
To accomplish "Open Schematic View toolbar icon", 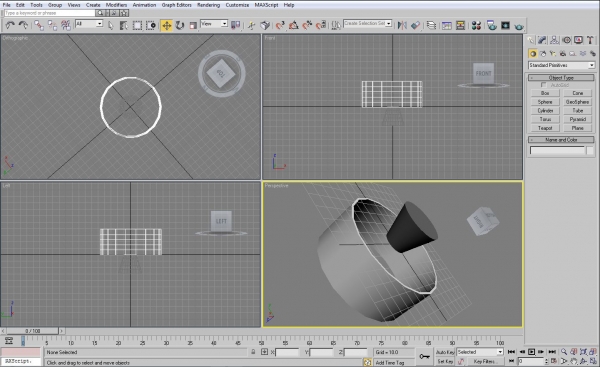I will [460, 25].
